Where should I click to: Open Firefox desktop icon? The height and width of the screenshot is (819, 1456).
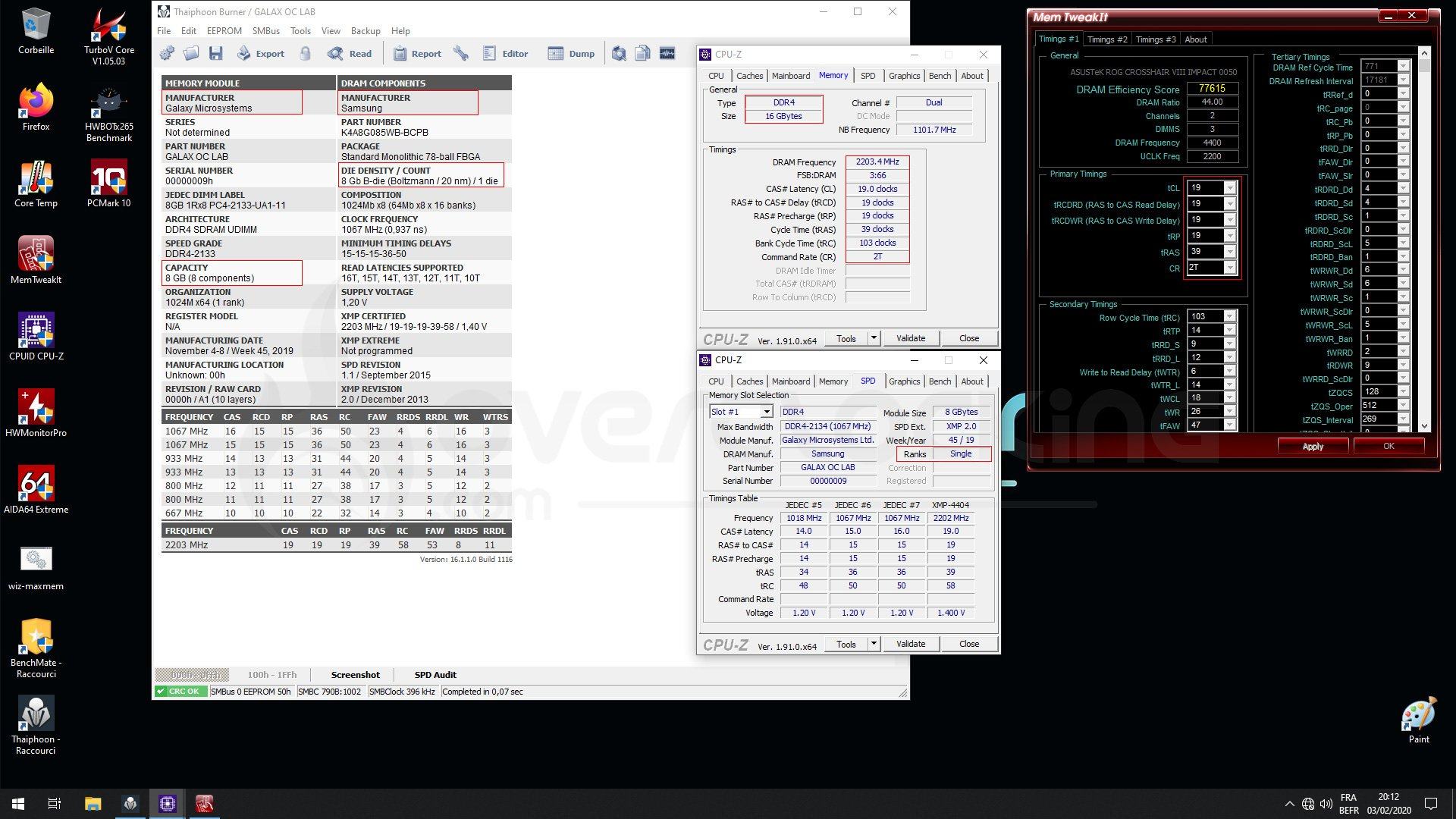point(36,108)
